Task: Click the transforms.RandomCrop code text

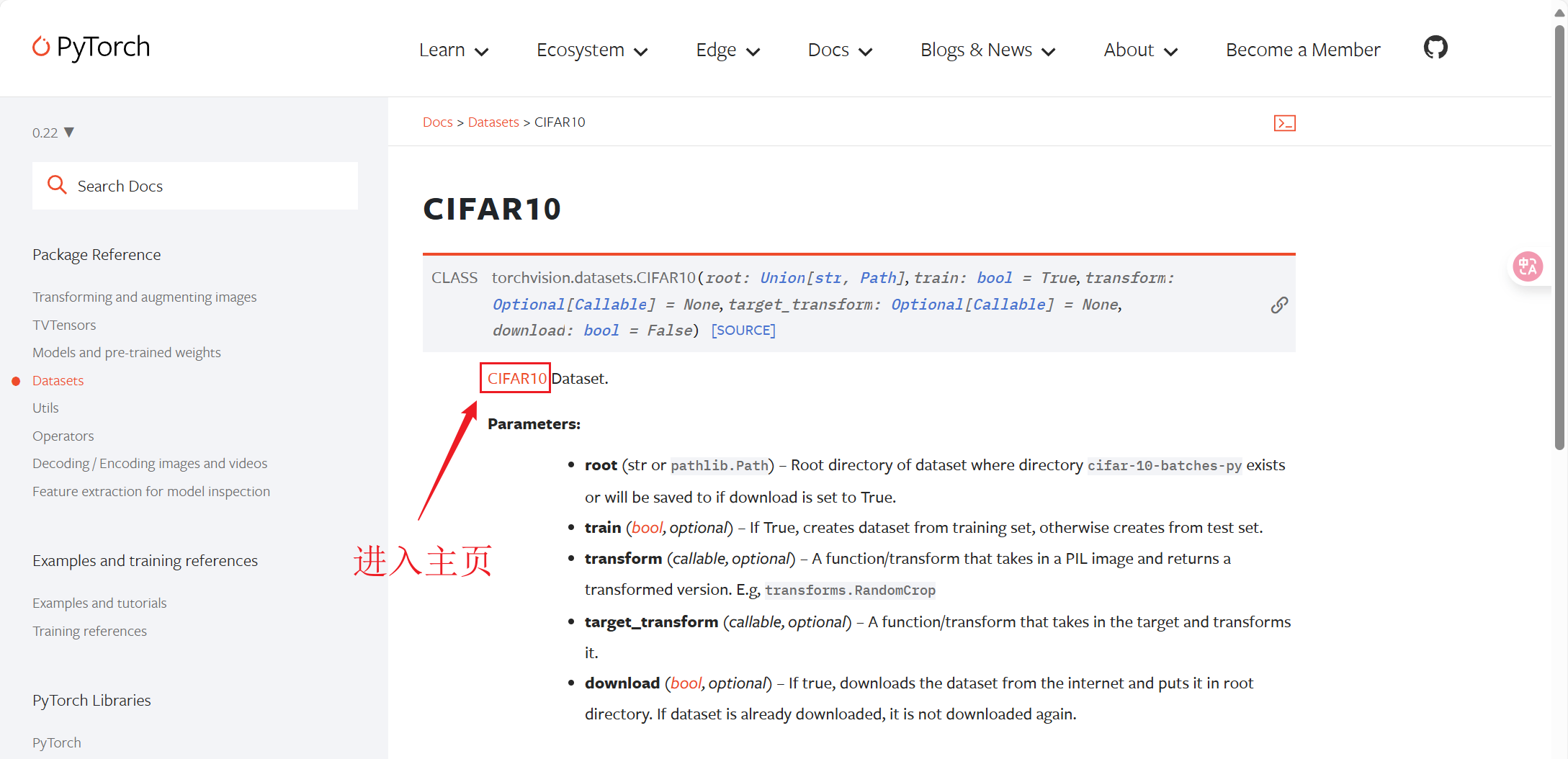Action: tap(850, 590)
